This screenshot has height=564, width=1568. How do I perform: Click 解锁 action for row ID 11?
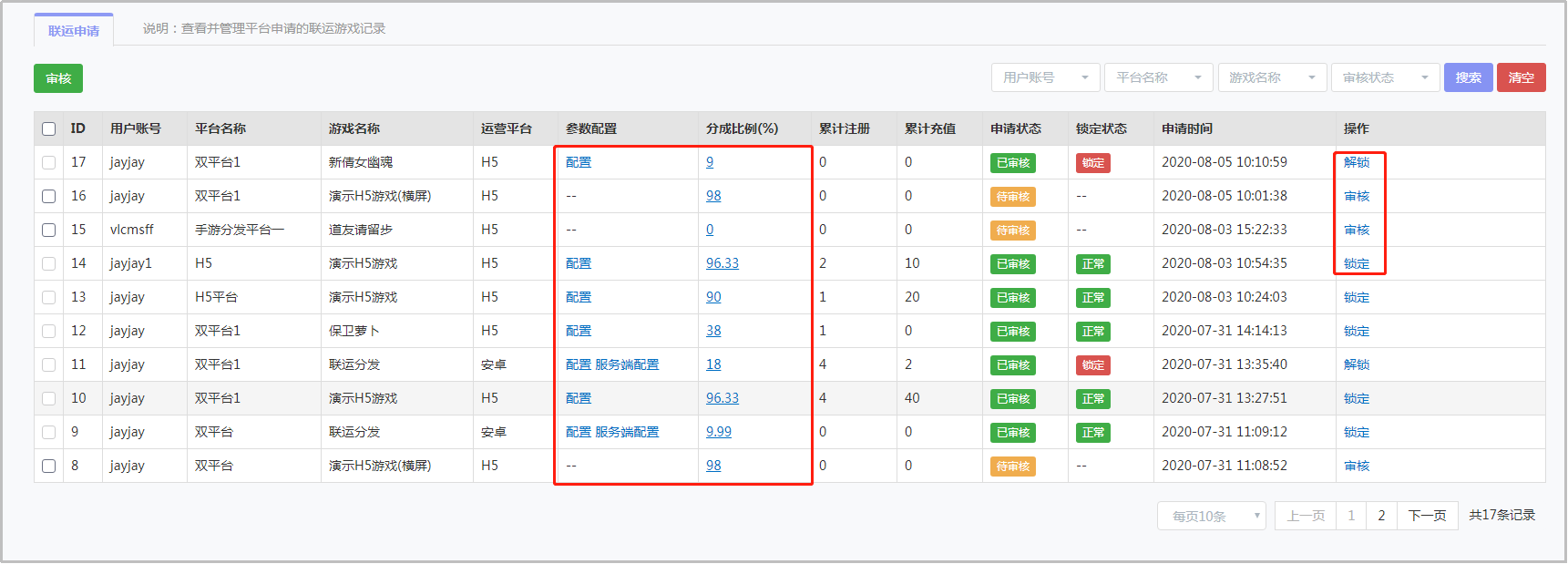[x=1357, y=364]
